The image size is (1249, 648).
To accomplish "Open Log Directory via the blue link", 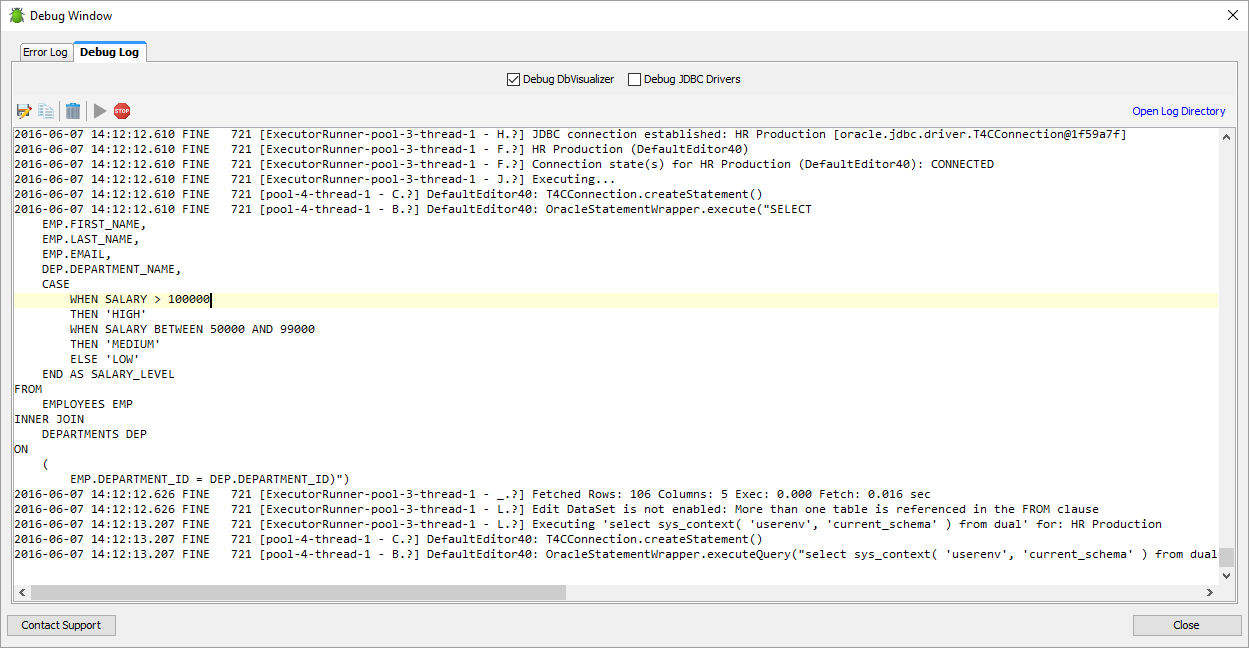I will click(1178, 111).
